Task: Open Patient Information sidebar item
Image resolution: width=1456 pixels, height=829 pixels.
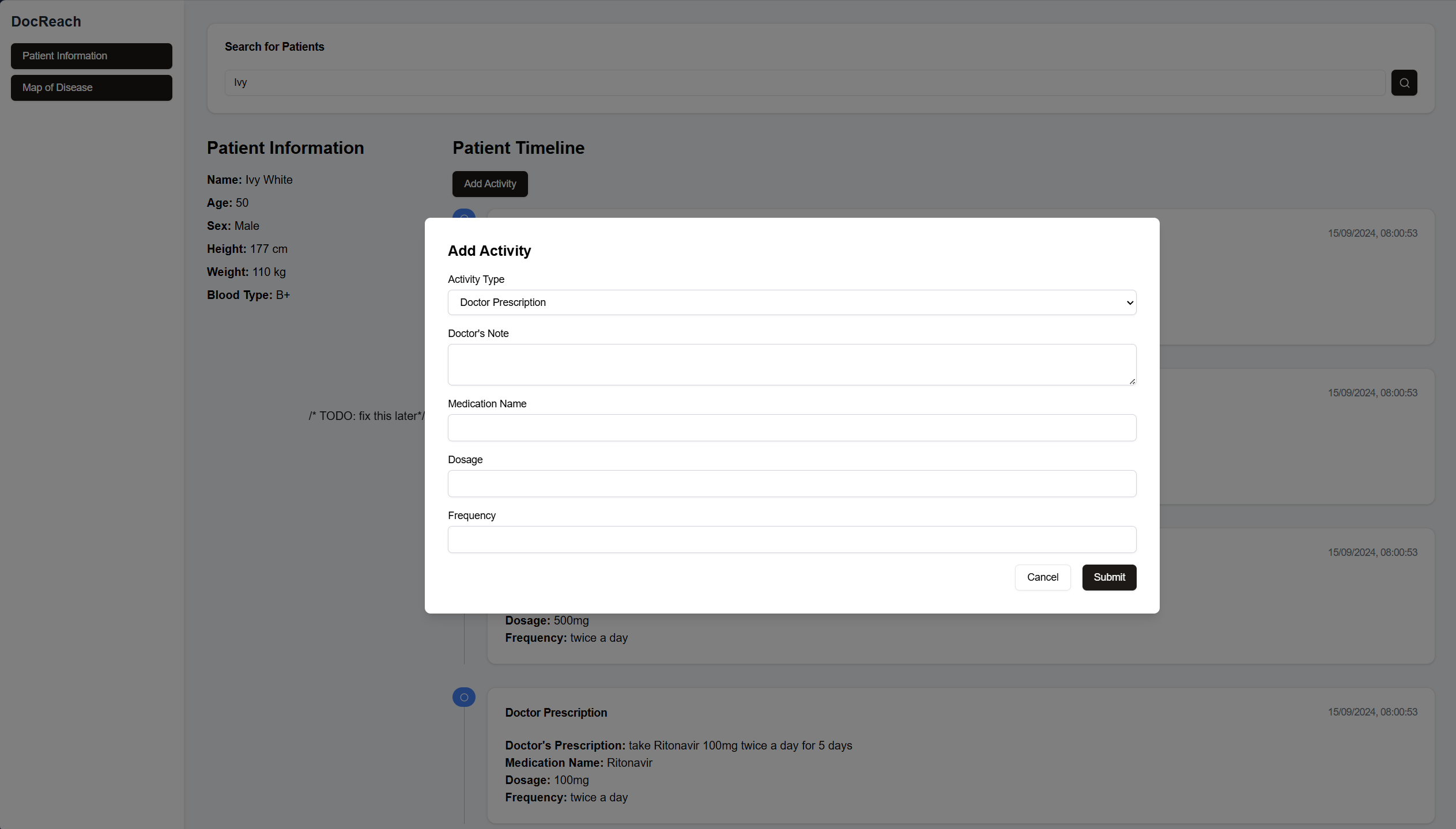Action: (x=91, y=56)
